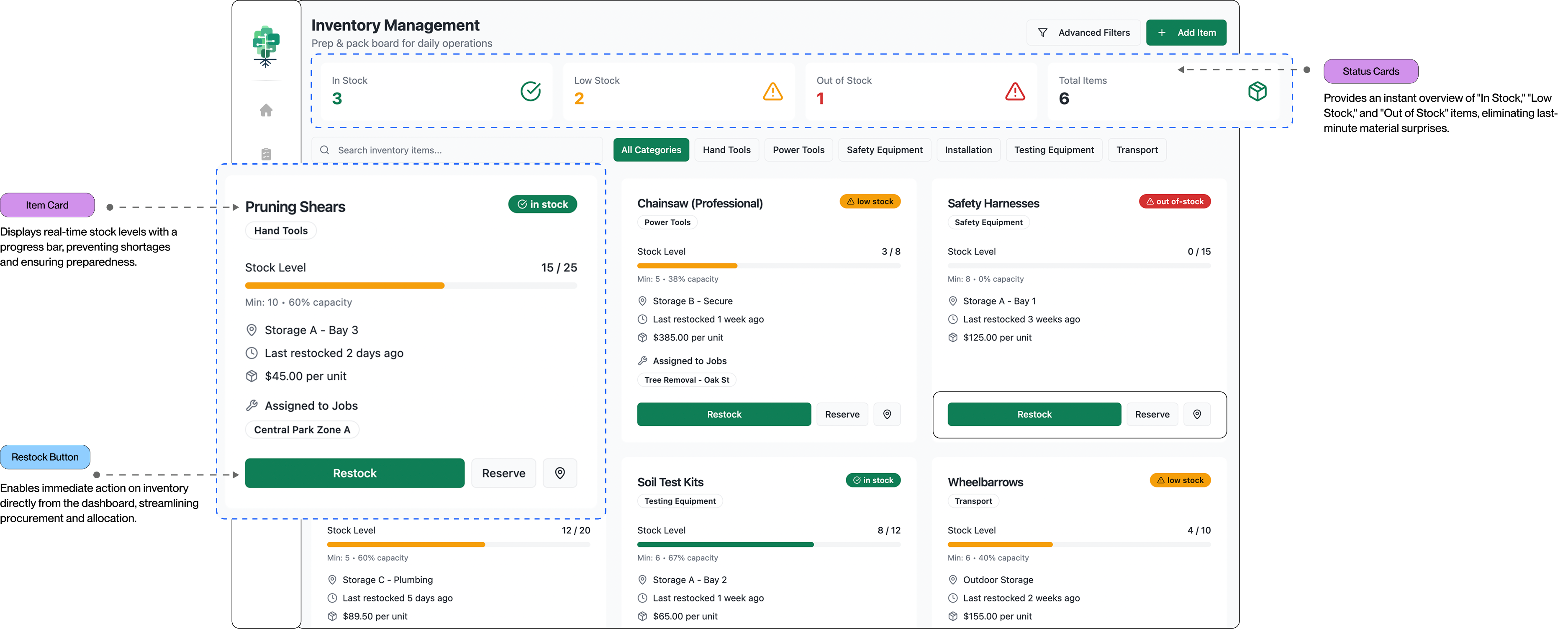Click the clock icon beside Last restocked 5 days ago
The height and width of the screenshot is (629, 1568).
pyautogui.click(x=332, y=598)
